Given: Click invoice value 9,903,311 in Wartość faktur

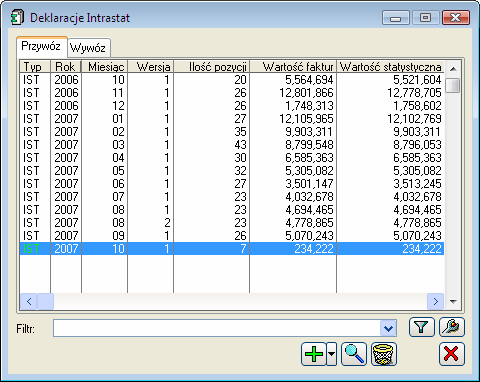Looking at the screenshot, I should [309, 132].
